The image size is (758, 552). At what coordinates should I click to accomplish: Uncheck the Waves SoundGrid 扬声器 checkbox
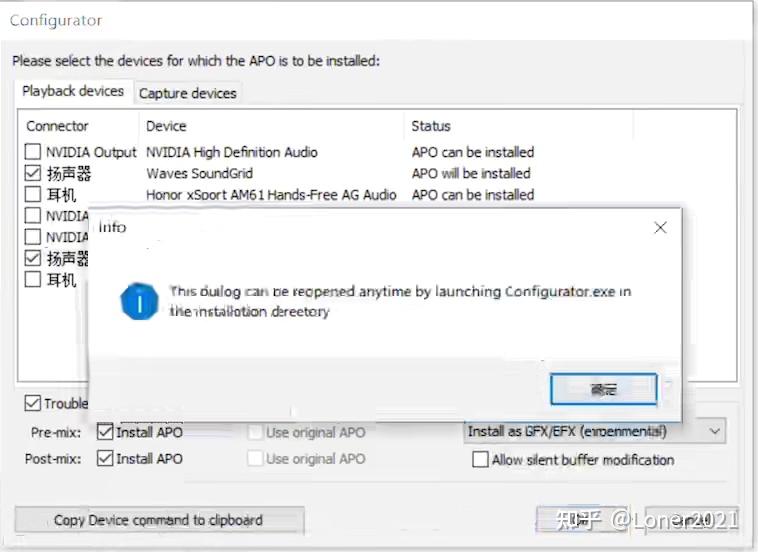[34, 173]
